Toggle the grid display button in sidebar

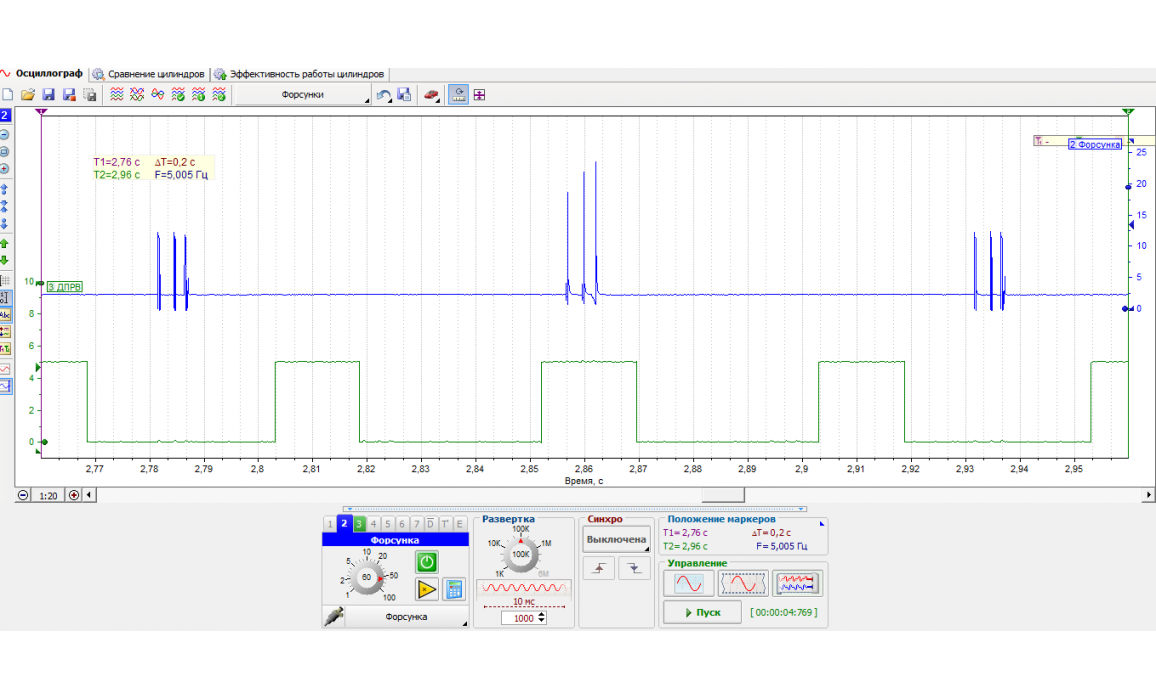pos(5,281)
